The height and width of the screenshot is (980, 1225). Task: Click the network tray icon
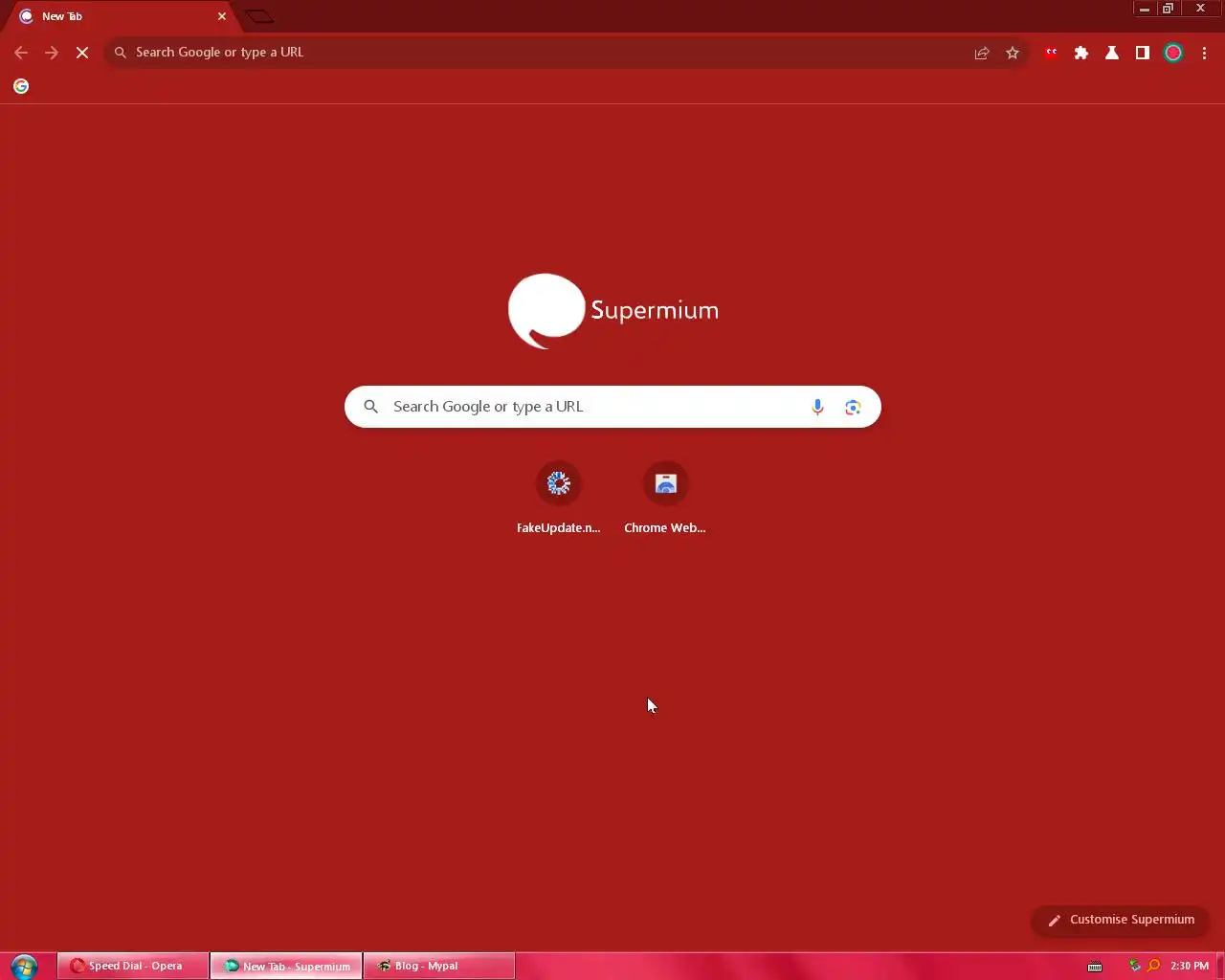tap(1135, 966)
